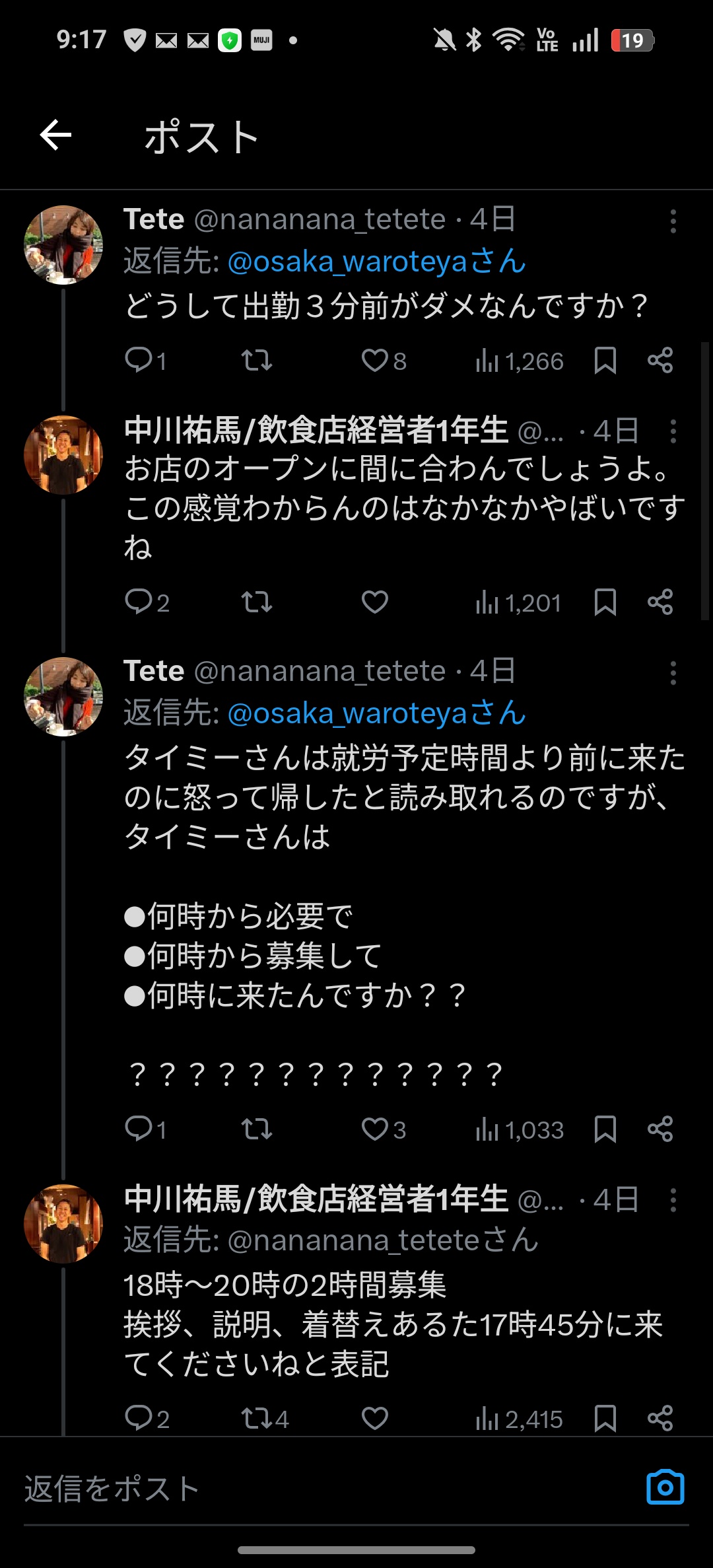Open three-dot menu on お店のオープン post
The height and width of the screenshot is (1568, 713).
(673, 431)
